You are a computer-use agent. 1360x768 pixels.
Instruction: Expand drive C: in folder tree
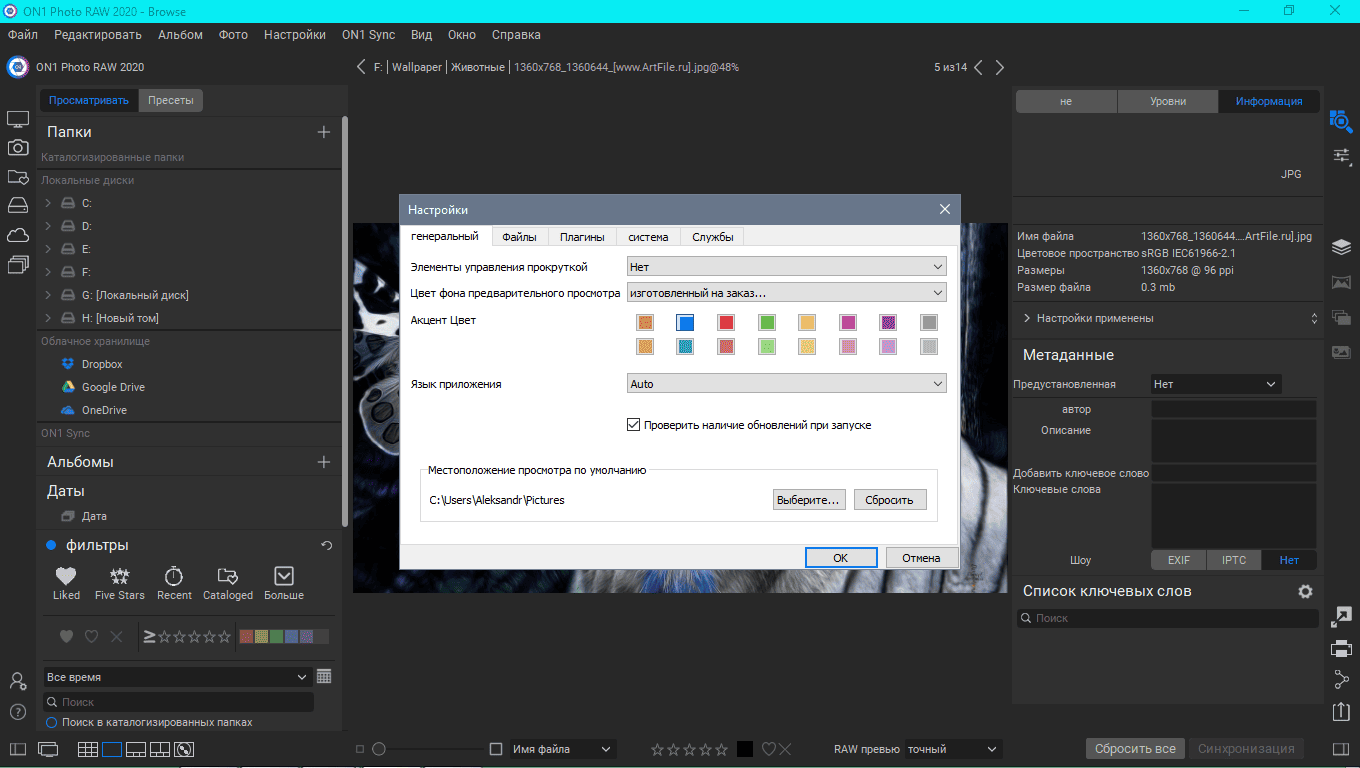pyautogui.click(x=48, y=203)
